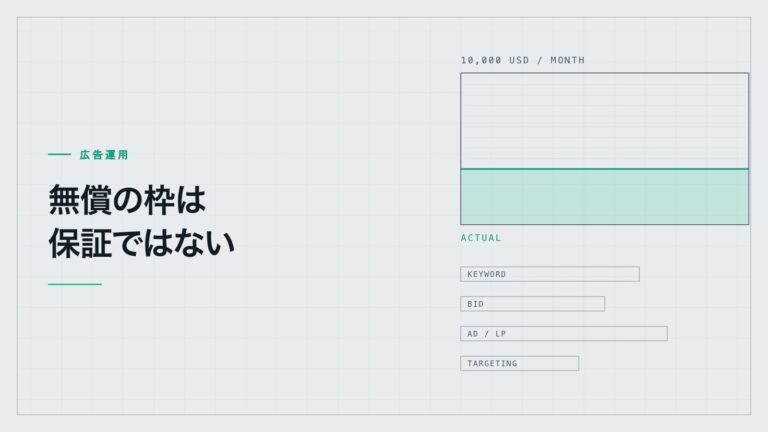The image size is (768, 432).
Task: Click the green underline below the headline
Action: tap(75, 284)
